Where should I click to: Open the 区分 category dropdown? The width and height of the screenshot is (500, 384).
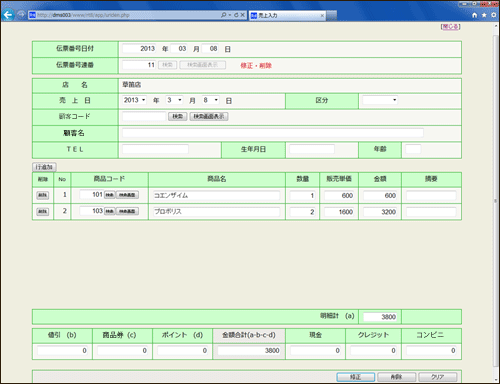pyautogui.click(x=380, y=100)
